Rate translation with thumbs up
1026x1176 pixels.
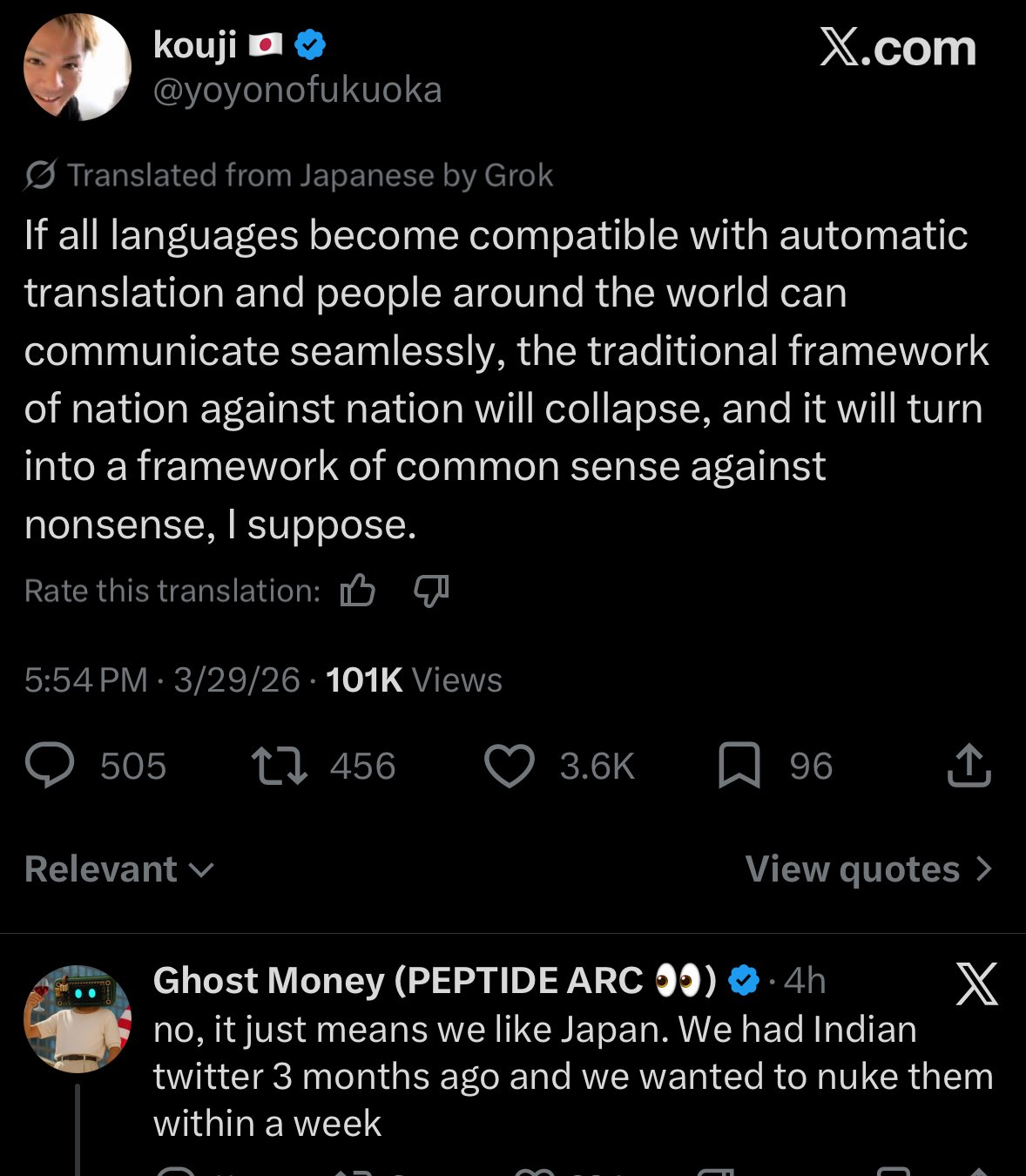(x=358, y=591)
